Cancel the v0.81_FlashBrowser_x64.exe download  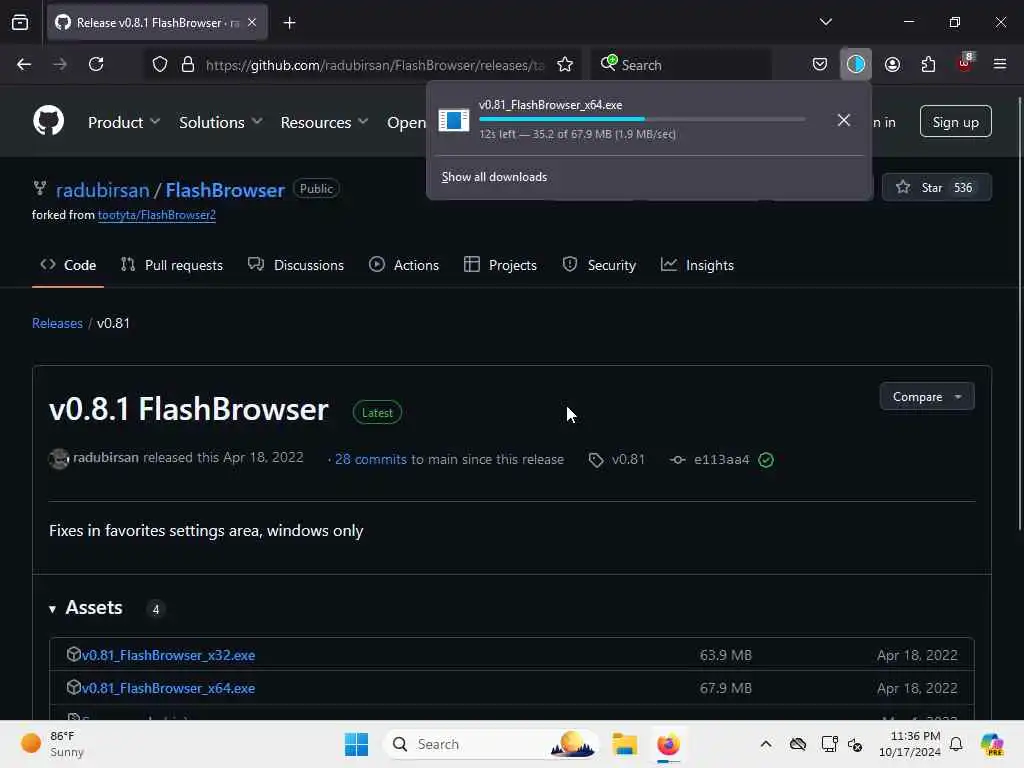point(844,120)
